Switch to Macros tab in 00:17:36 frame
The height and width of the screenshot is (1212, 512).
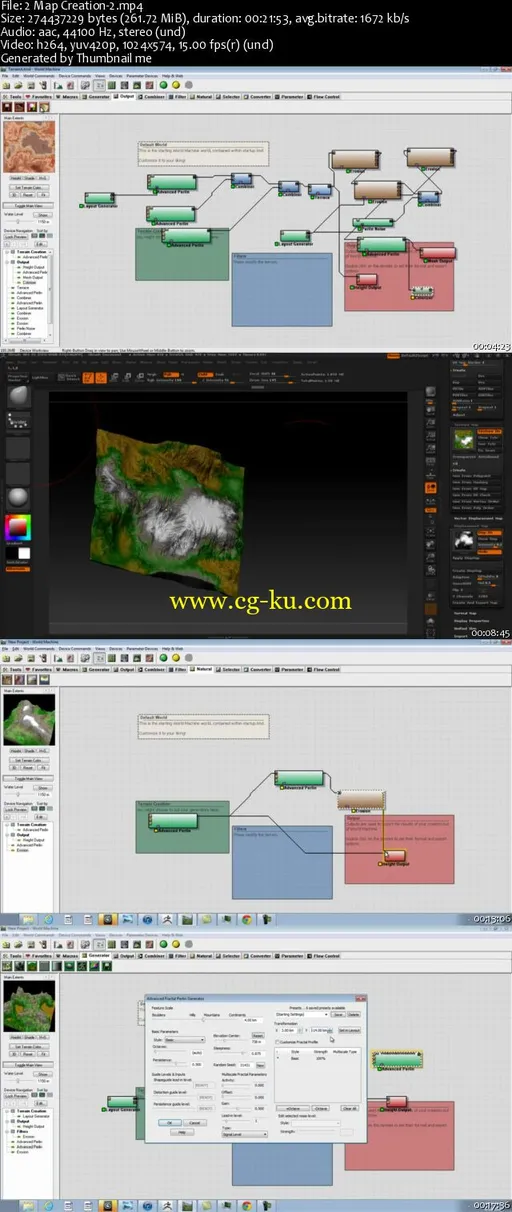pos(66,955)
